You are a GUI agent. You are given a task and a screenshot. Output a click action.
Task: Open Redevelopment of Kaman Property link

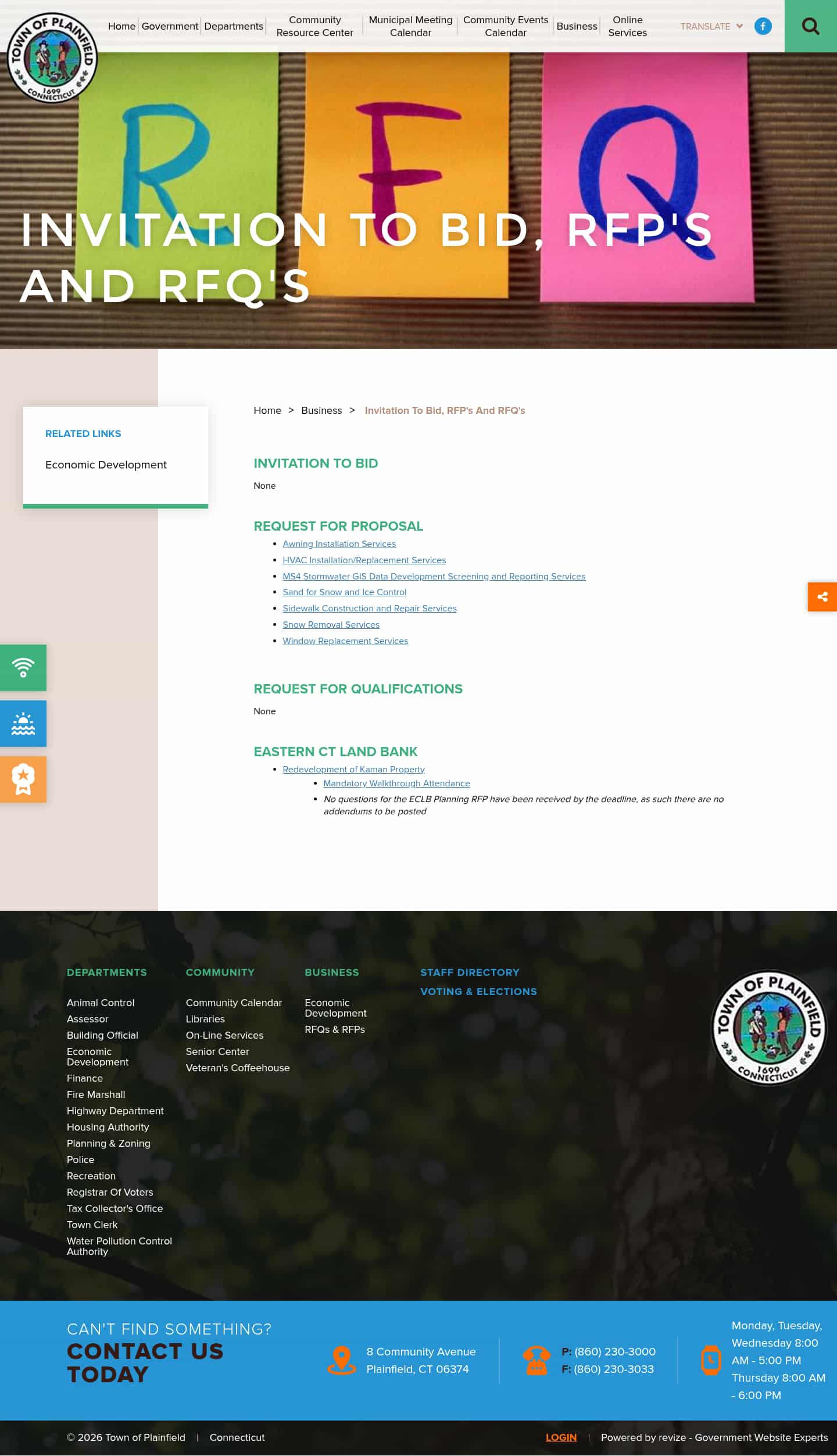point(353,770)
